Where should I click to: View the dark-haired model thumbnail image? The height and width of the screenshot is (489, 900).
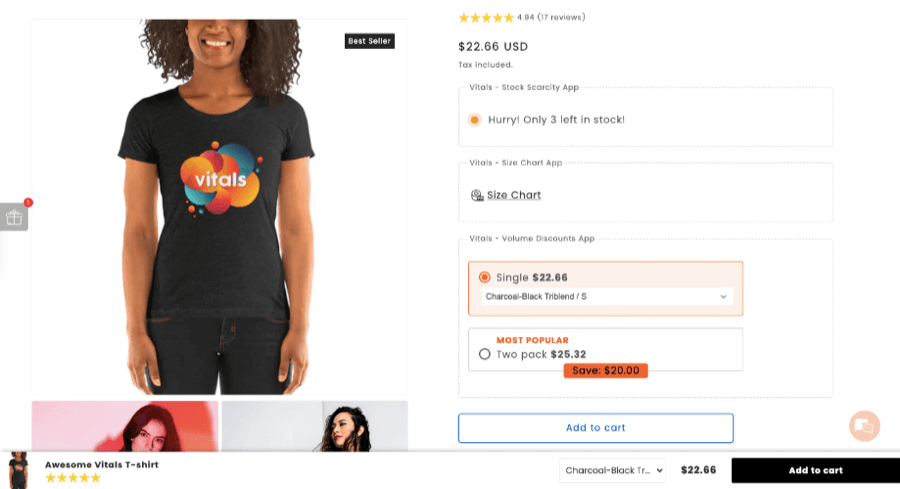point(314,426)
